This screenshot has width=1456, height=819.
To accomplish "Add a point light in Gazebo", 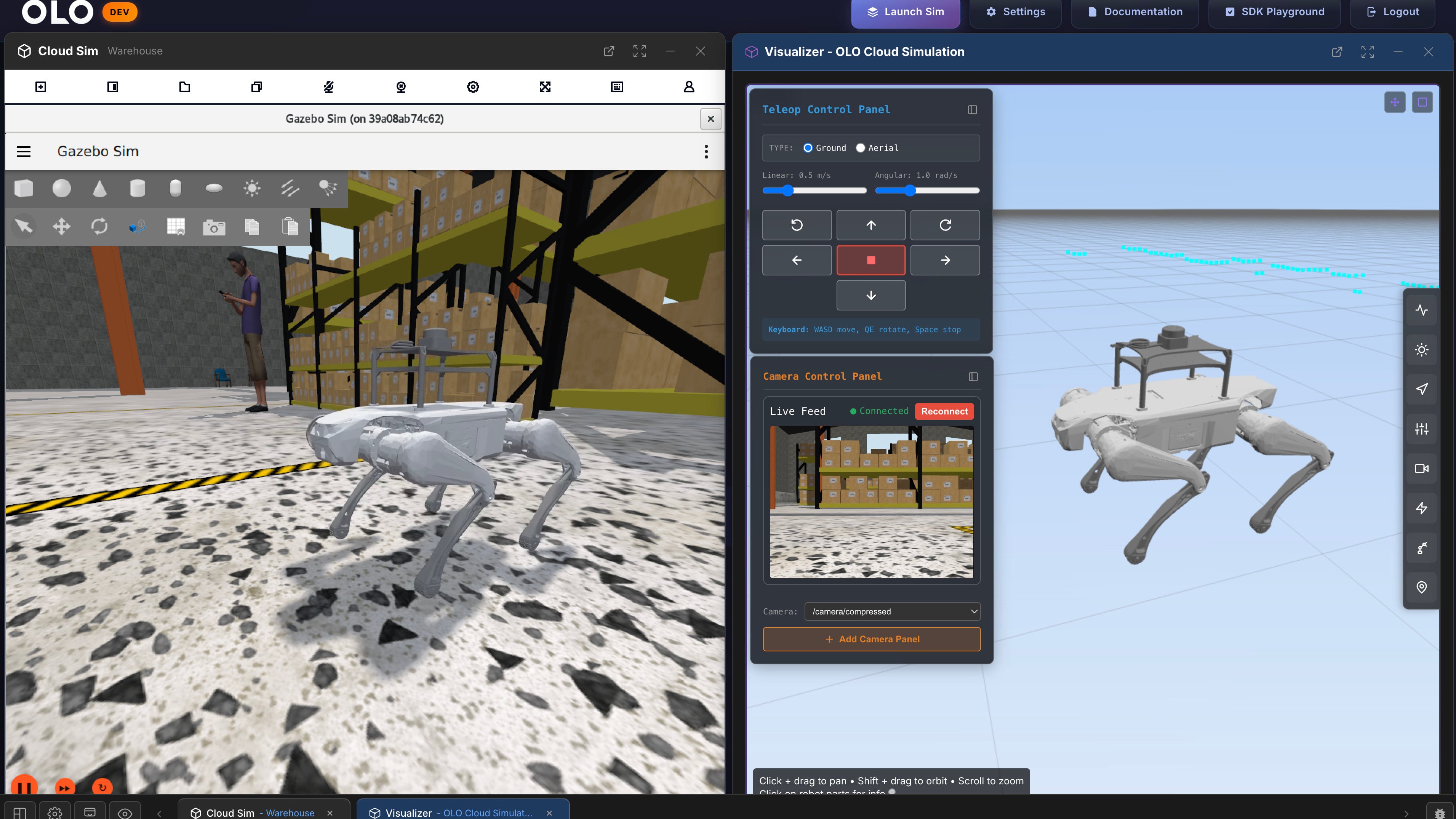I will (x=251, y=188).
